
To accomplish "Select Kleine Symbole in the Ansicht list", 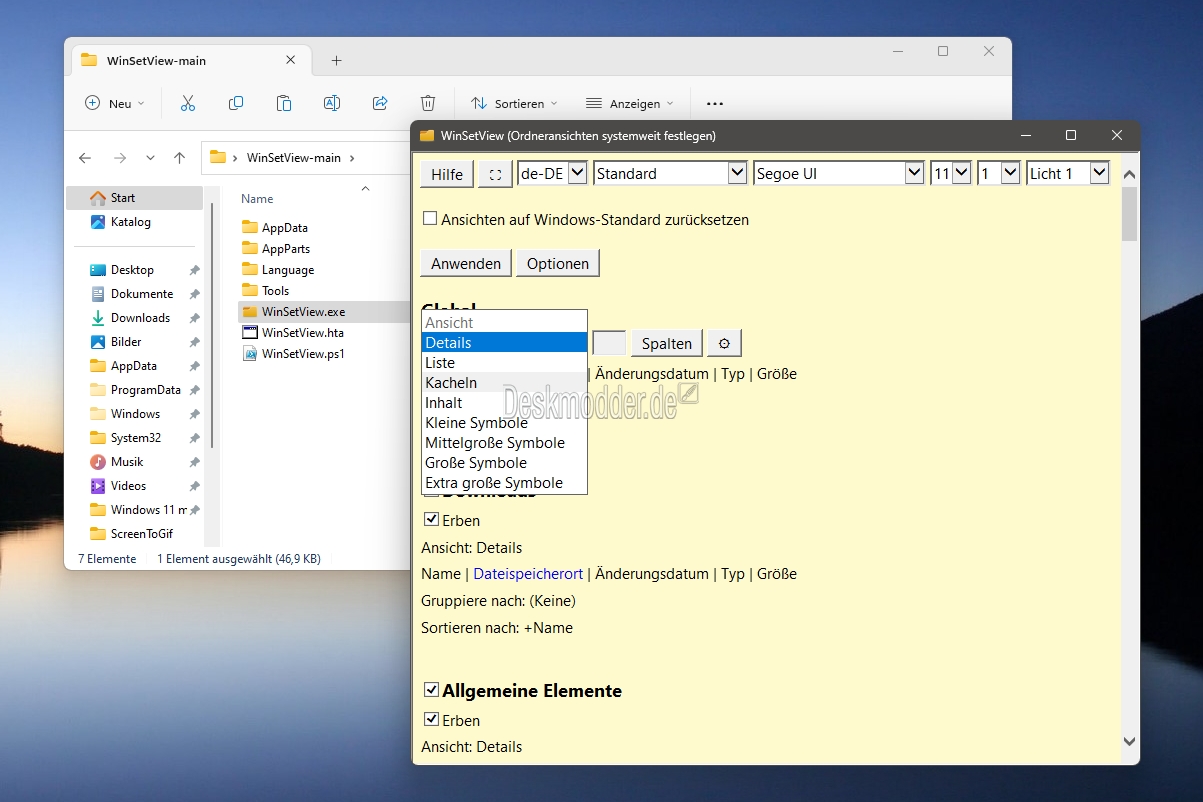I will click(505, 423).
